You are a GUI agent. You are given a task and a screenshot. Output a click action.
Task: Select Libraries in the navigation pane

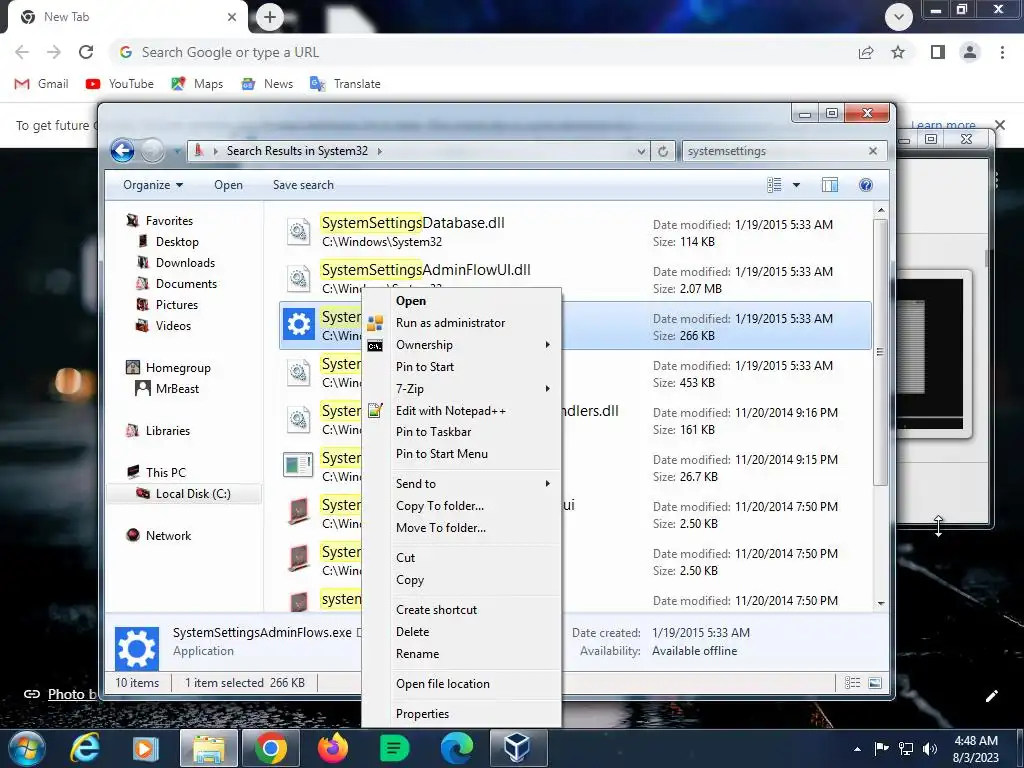click(x=167, y=430)
